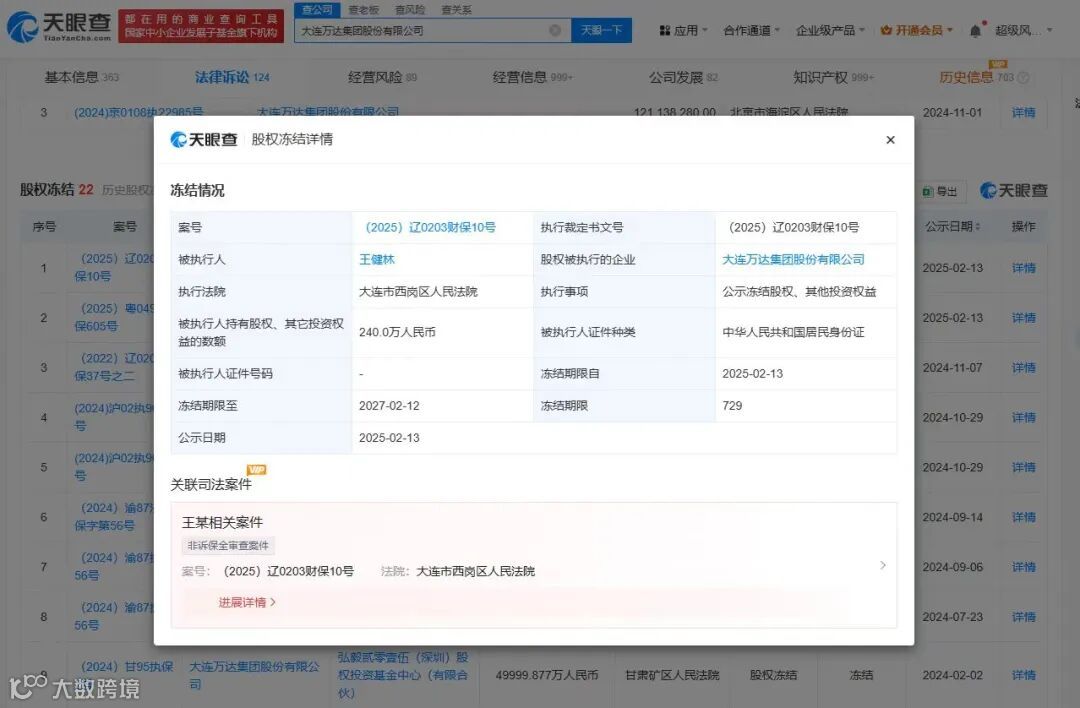Select the 查老板 search tab
The image size is (1080, 708).
click(x=364, y=10)
